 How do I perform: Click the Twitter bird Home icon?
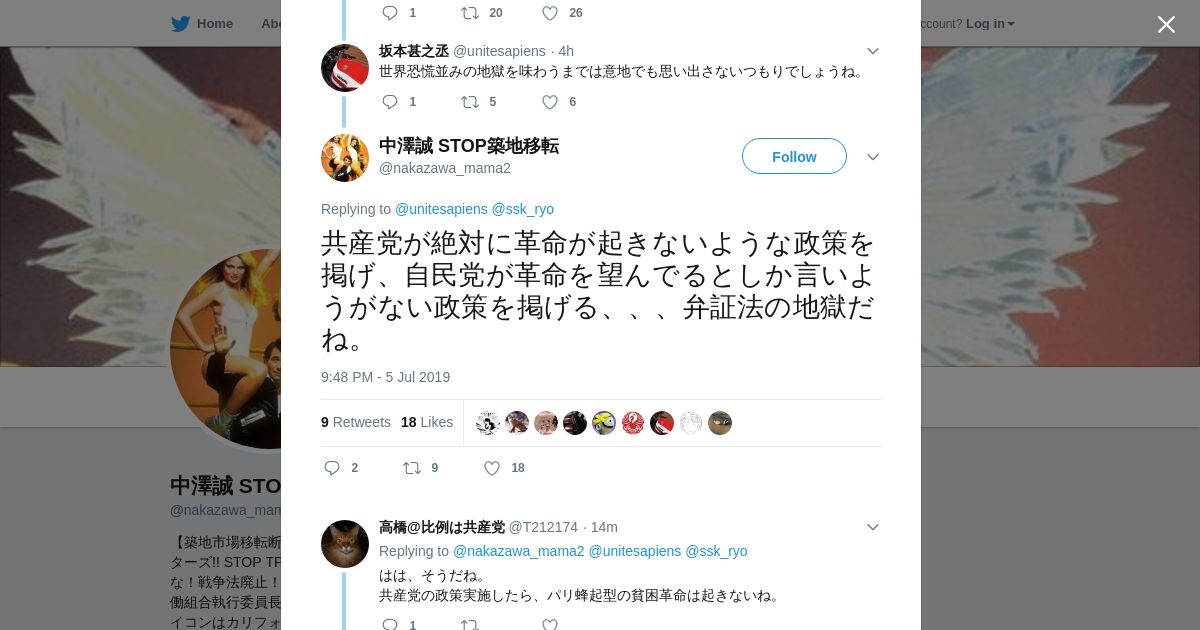[180, 24]
